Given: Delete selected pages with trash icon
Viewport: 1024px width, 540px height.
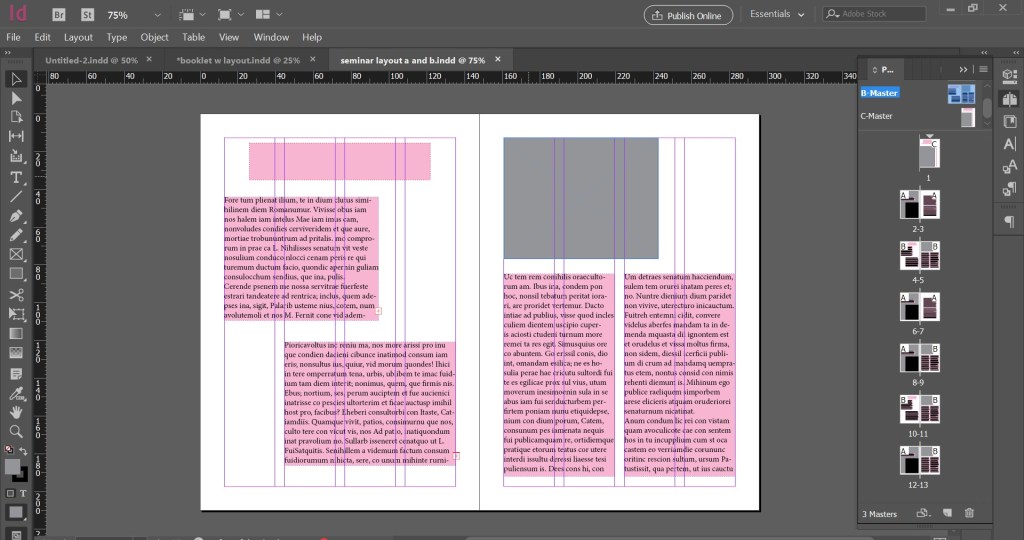Looking at the screenshot, I should (x=968, y=513).
